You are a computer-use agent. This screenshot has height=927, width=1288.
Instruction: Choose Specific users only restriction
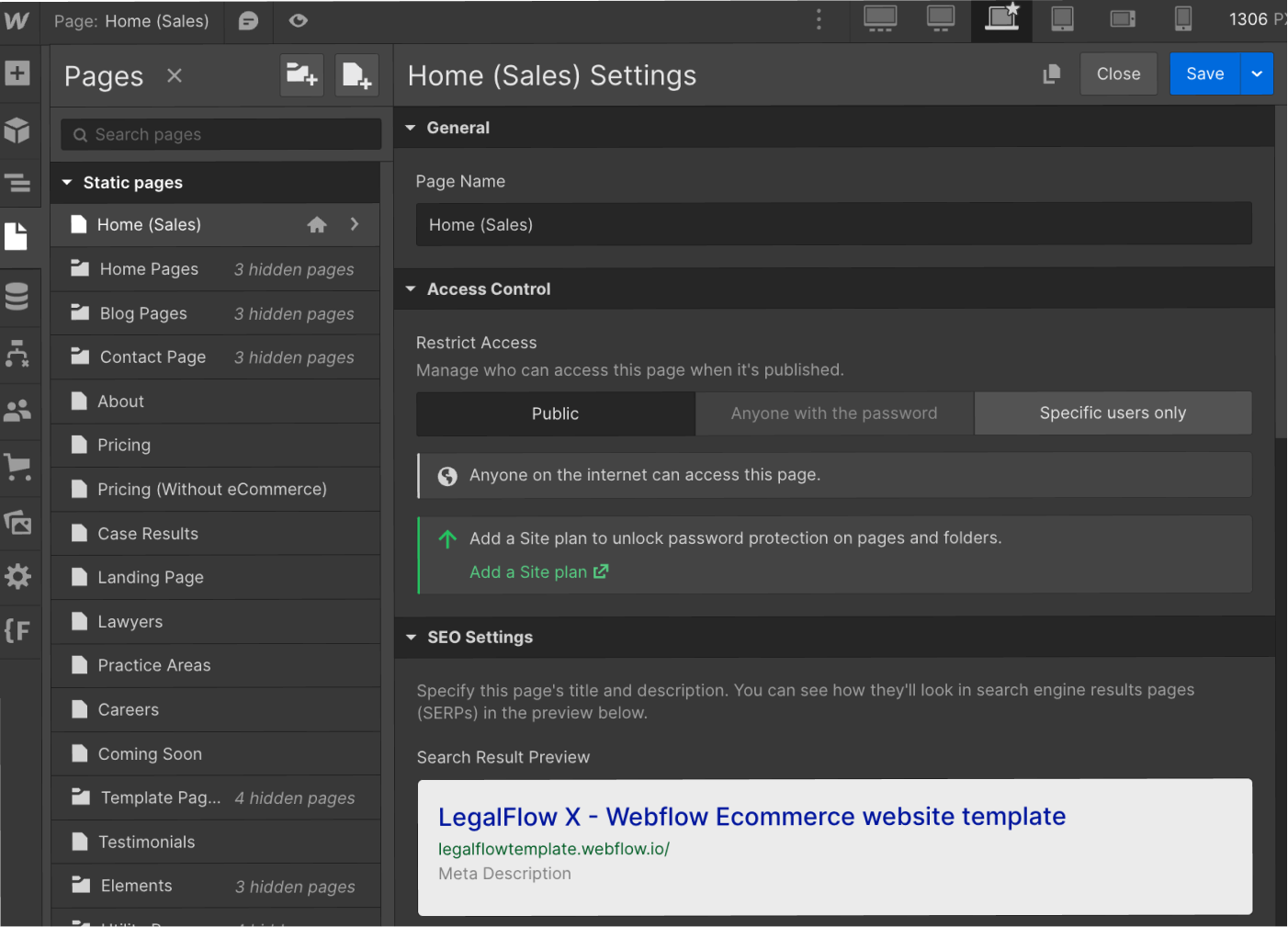coord(1112,413)
